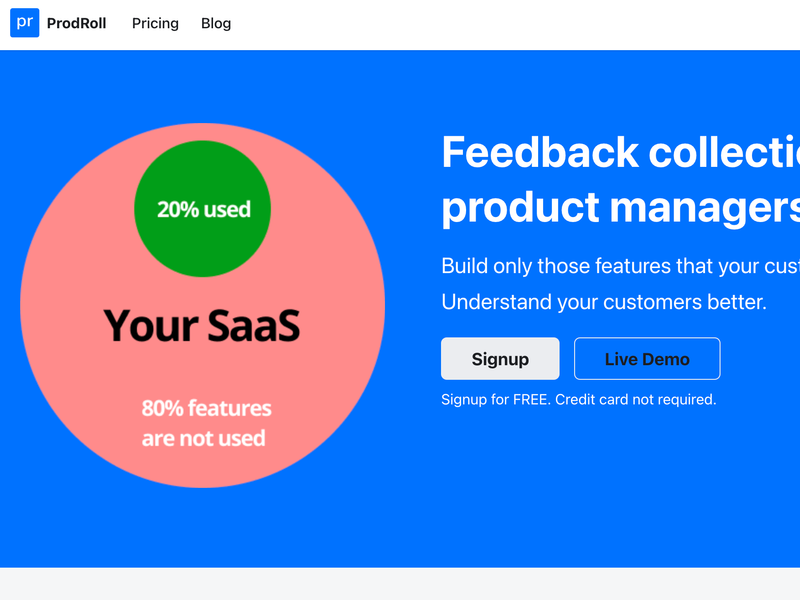Open the Blog menu item
Screen dimensions: 800x600
[x=216, y=23]
